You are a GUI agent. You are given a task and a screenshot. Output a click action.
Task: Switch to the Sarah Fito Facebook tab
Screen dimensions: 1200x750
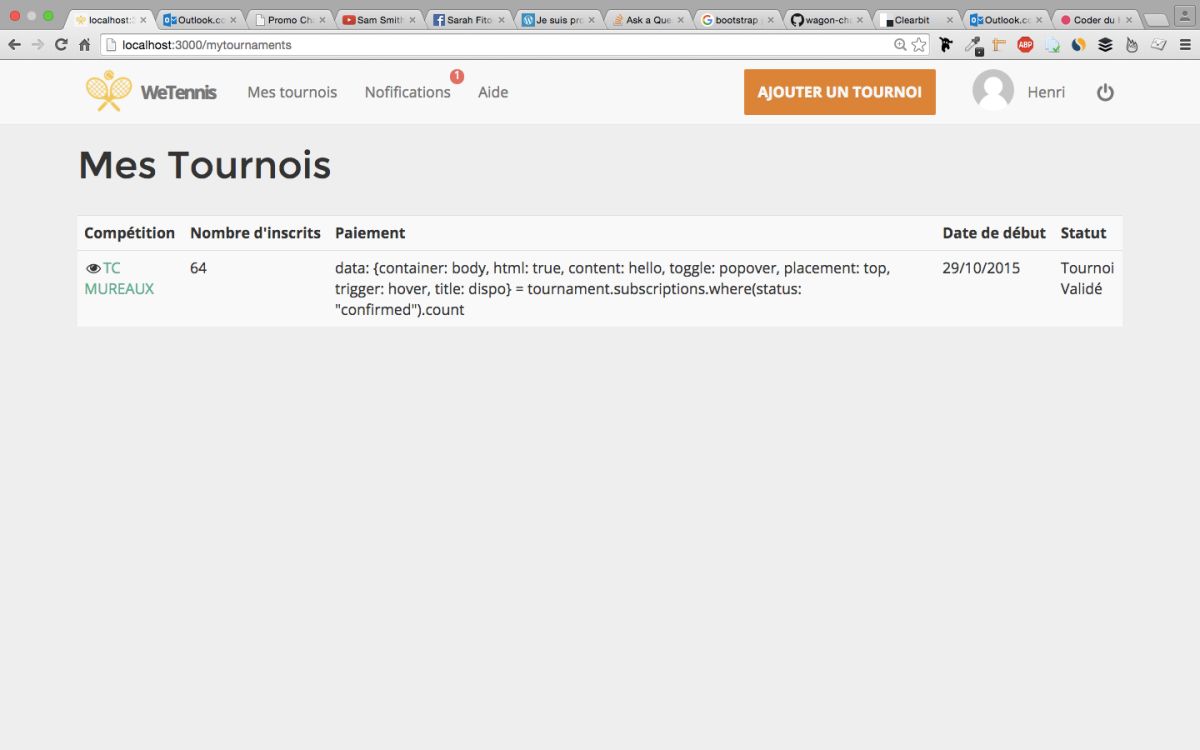point(468,19)
